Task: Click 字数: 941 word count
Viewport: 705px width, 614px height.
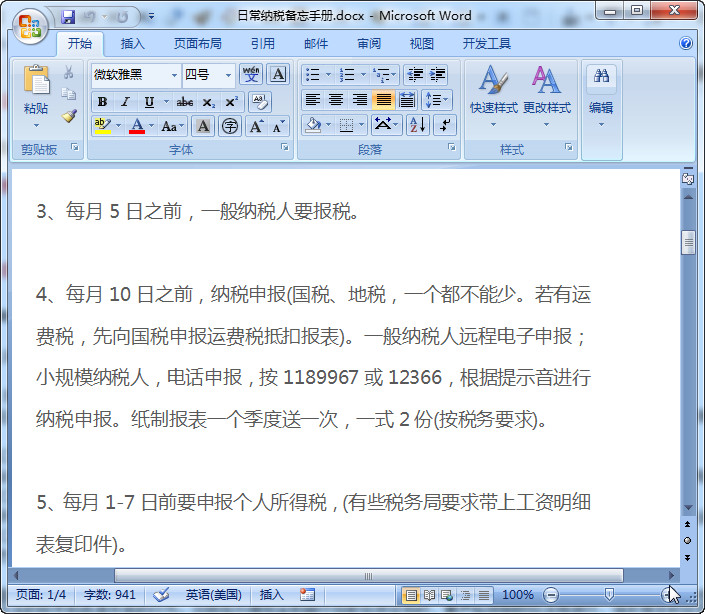Action: tap(110, 595)
